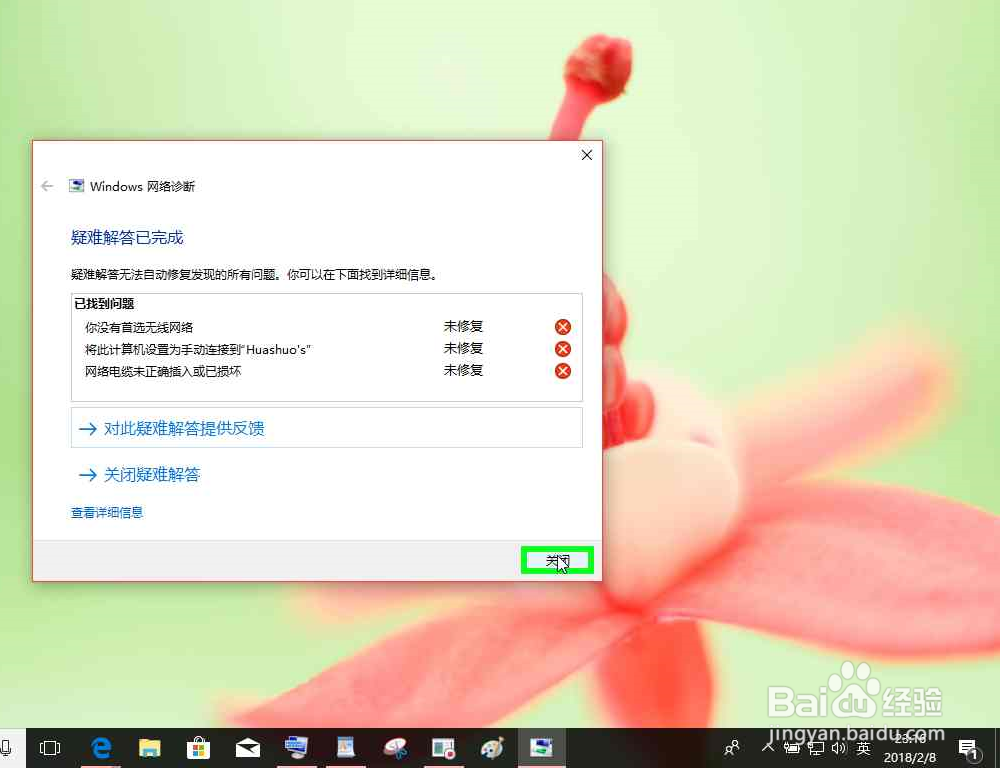The width and height of the screenshot is (1000, 768).
Task: Switch input language via 英 indicator
Action: pyautogui.click(x=863, y=748)
